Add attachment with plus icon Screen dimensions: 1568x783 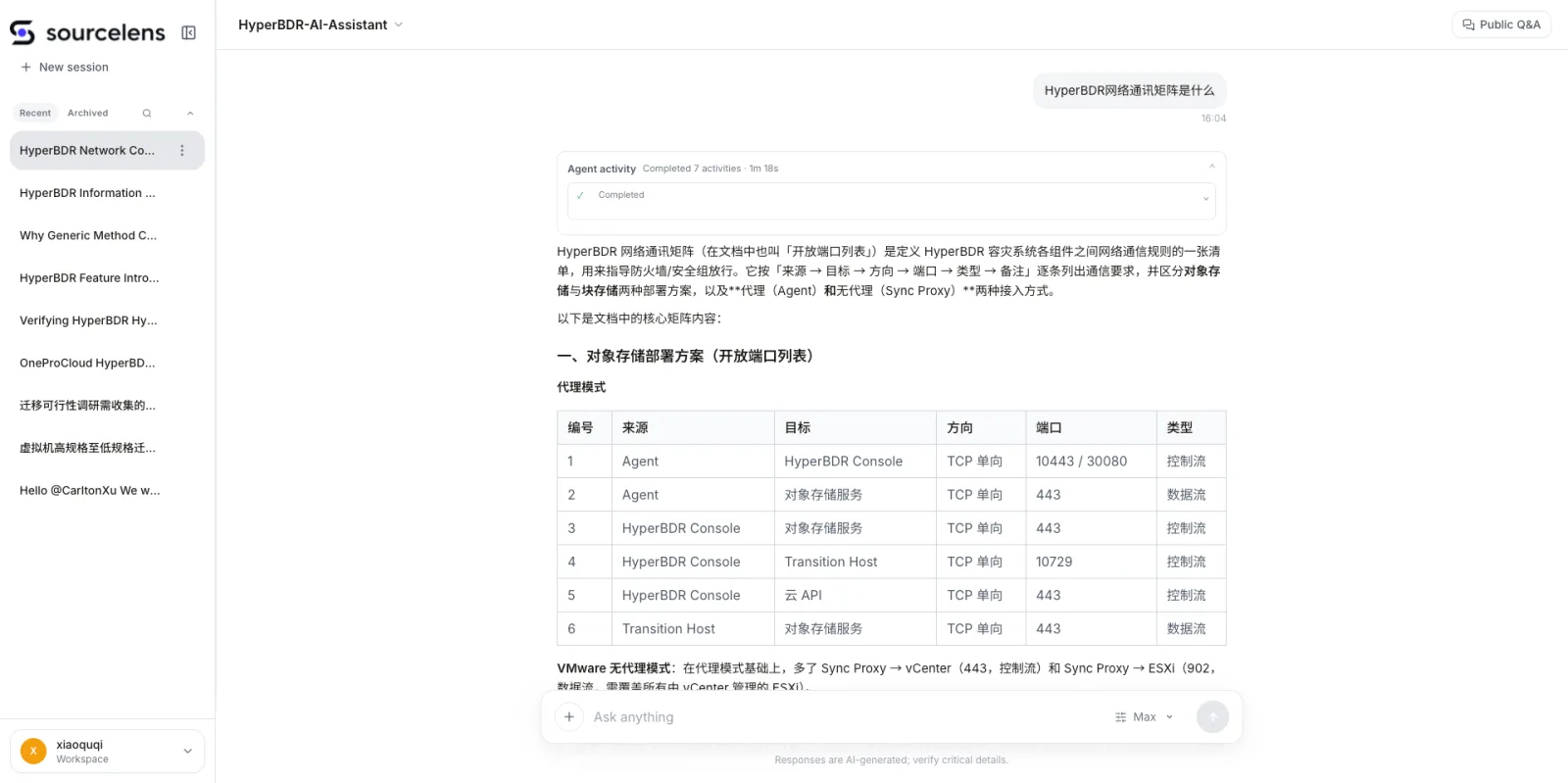[569, 717]
